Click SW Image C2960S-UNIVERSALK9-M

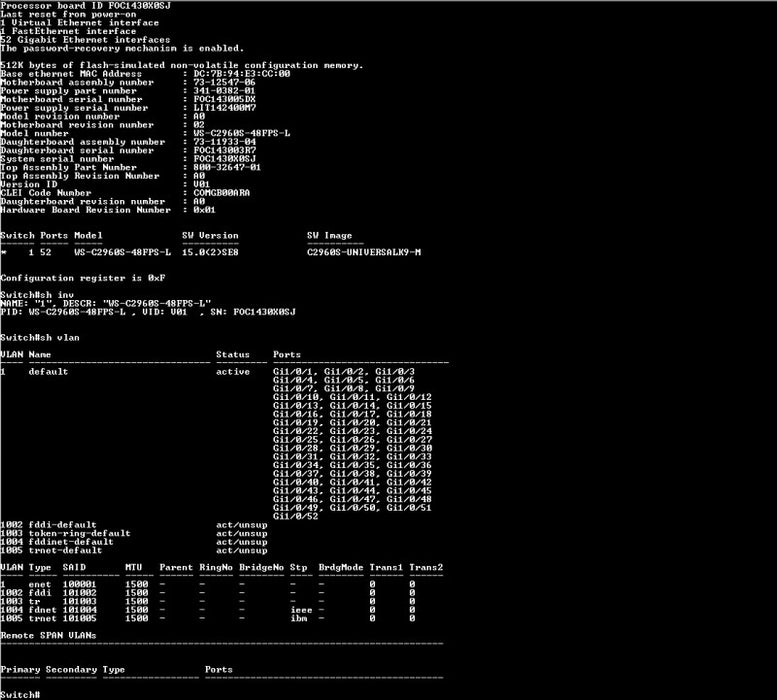(x=364, y=252)
